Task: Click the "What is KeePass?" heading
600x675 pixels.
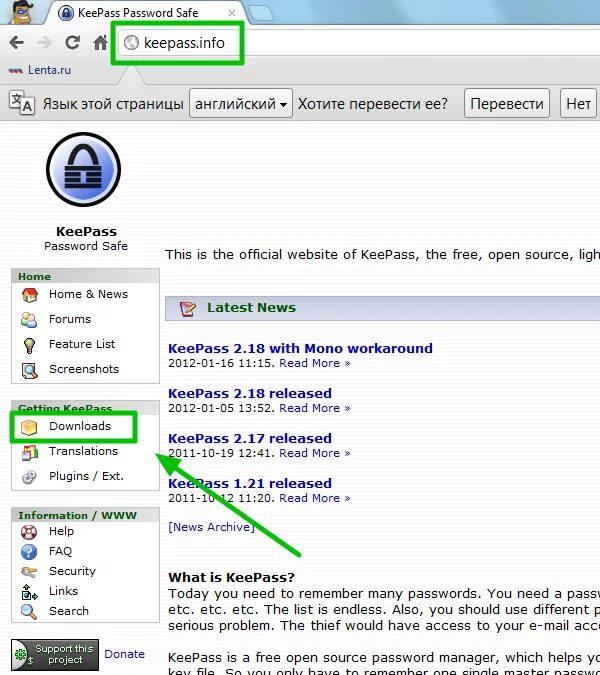Action: click(x=231, y=577)
